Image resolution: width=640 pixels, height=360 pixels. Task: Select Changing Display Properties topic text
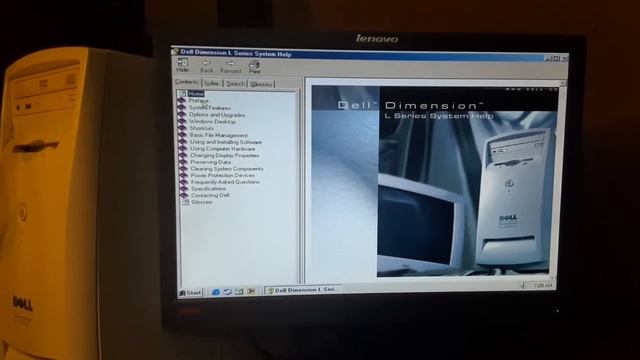[x=224, y=156]
